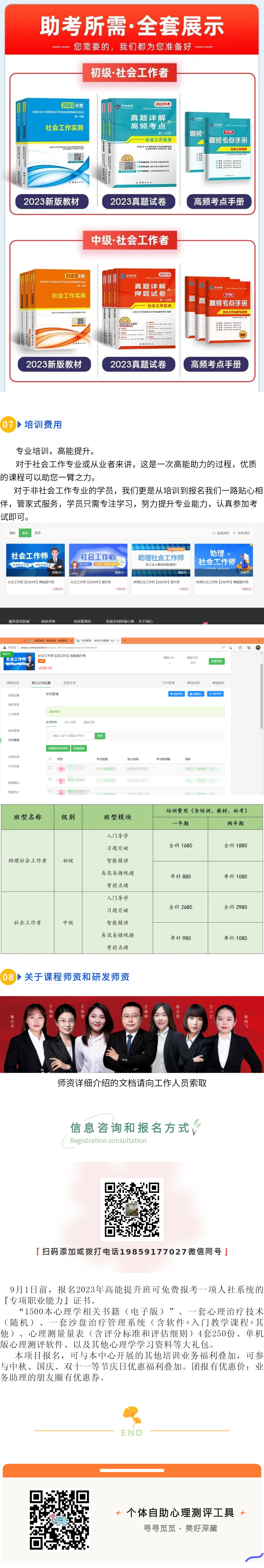This screenshot has height=1568, width=264.
Task: Open the 助理社会工作师 course card priced 1180元
Action: (x=161, y=560)
